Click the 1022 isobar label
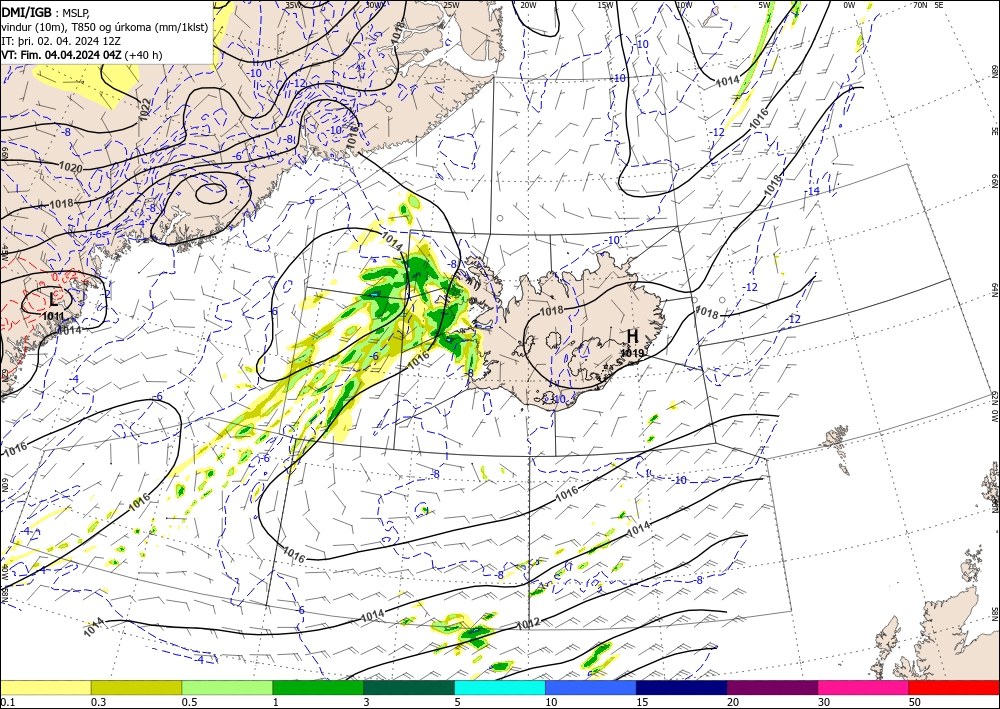Image resolution: width=1000 pixels, height=709 pixels. click(x=145, y=111)
